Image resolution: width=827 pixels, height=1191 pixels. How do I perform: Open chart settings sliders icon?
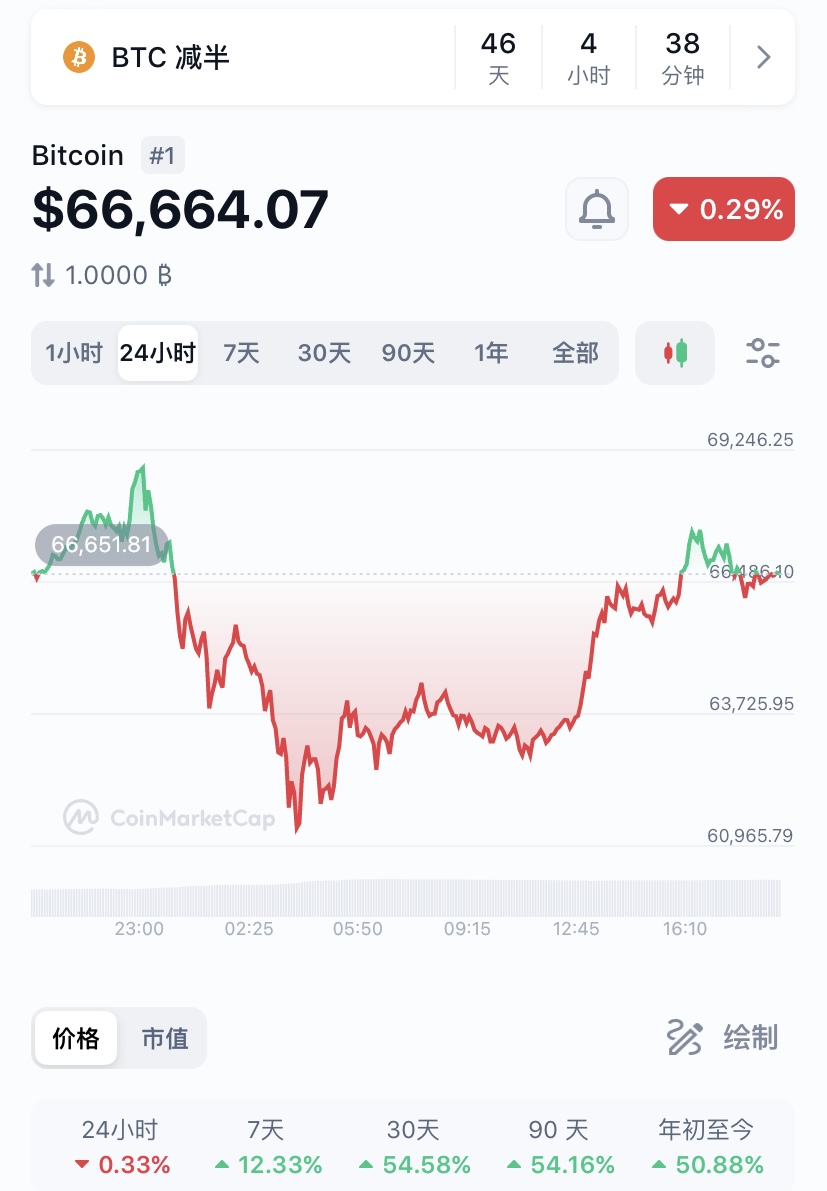click(763, 353)
